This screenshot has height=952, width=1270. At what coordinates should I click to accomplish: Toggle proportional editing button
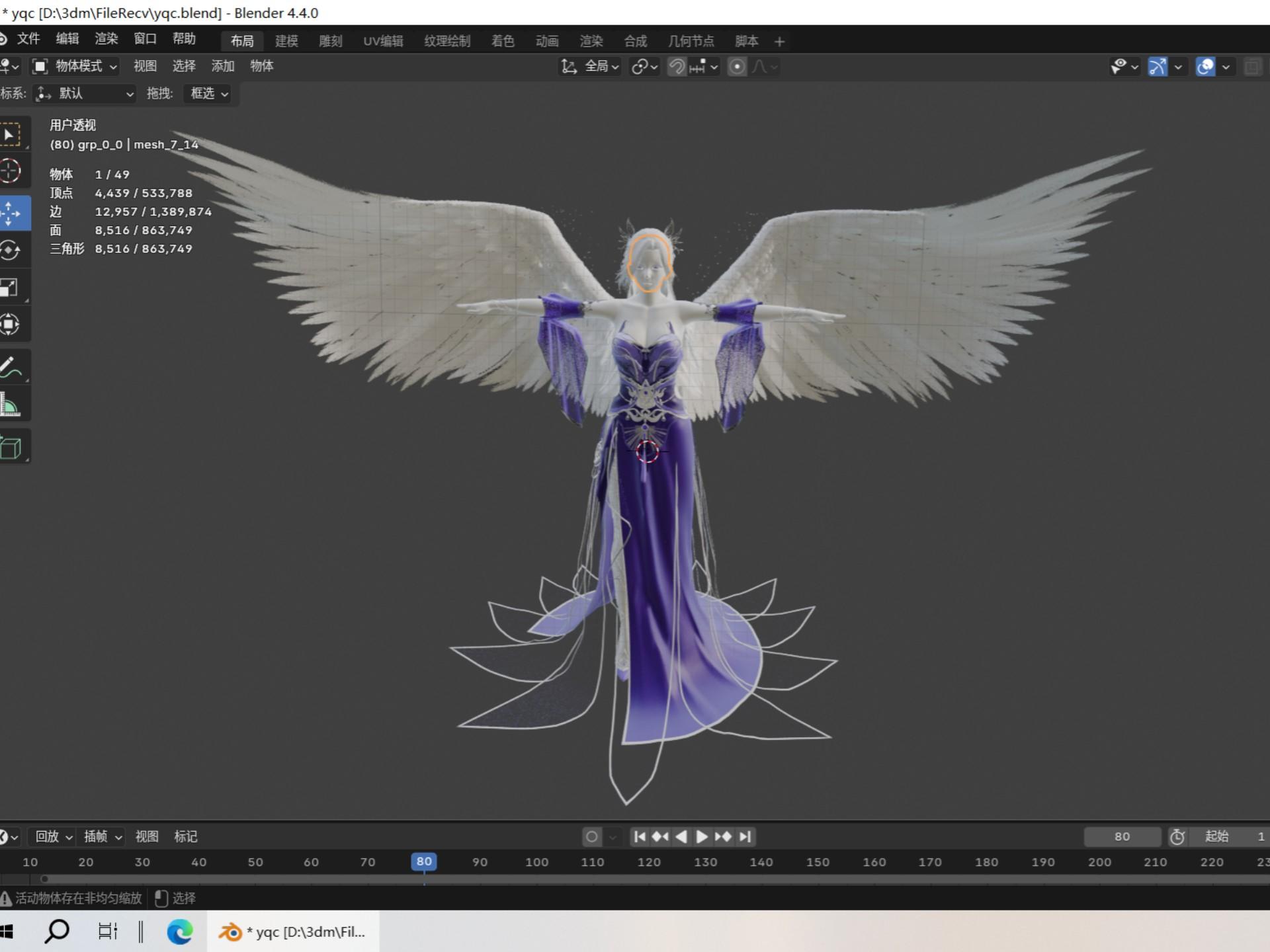737,67
